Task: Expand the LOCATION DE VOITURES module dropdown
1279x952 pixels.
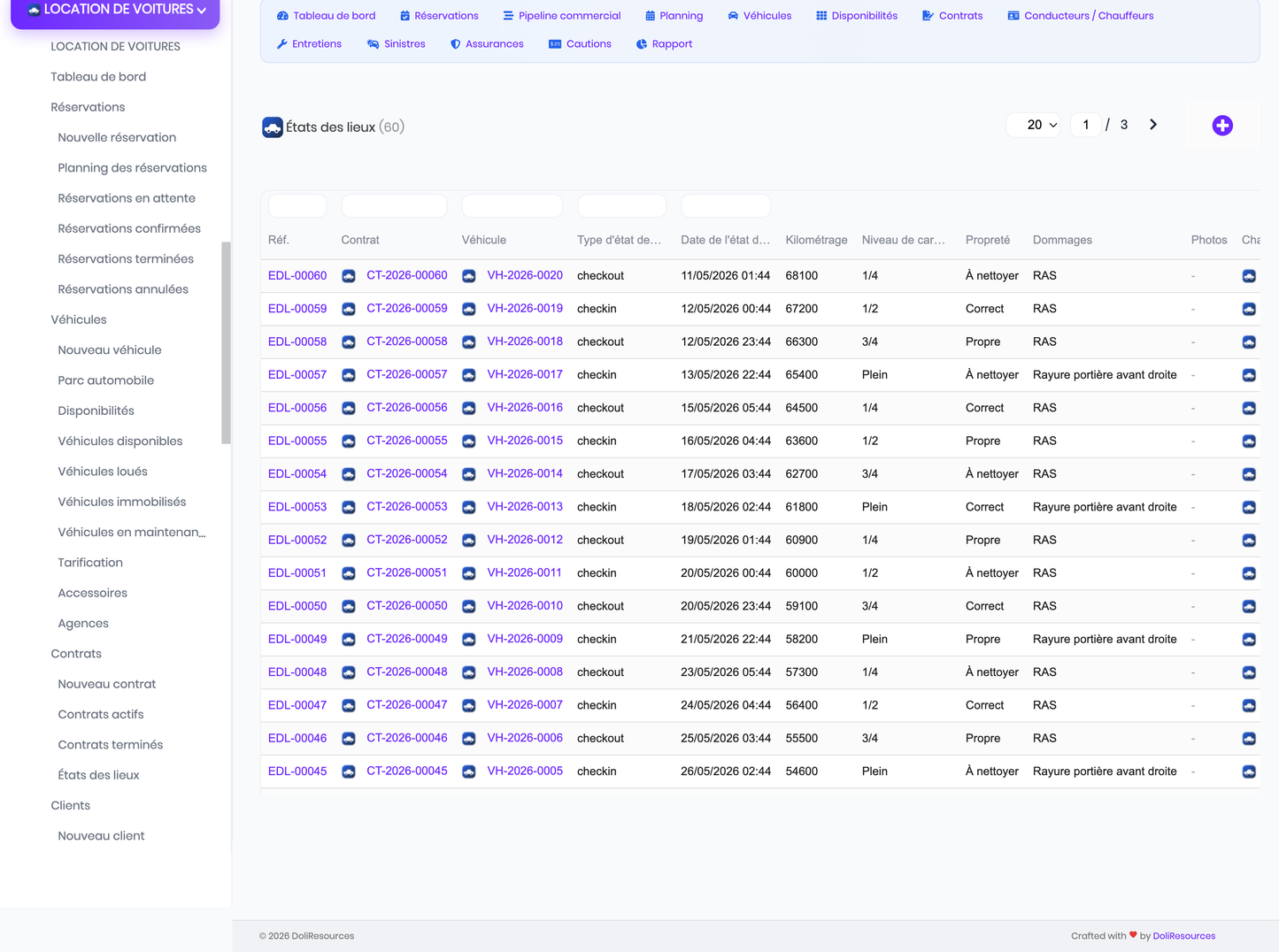Action: coord(115,11)
